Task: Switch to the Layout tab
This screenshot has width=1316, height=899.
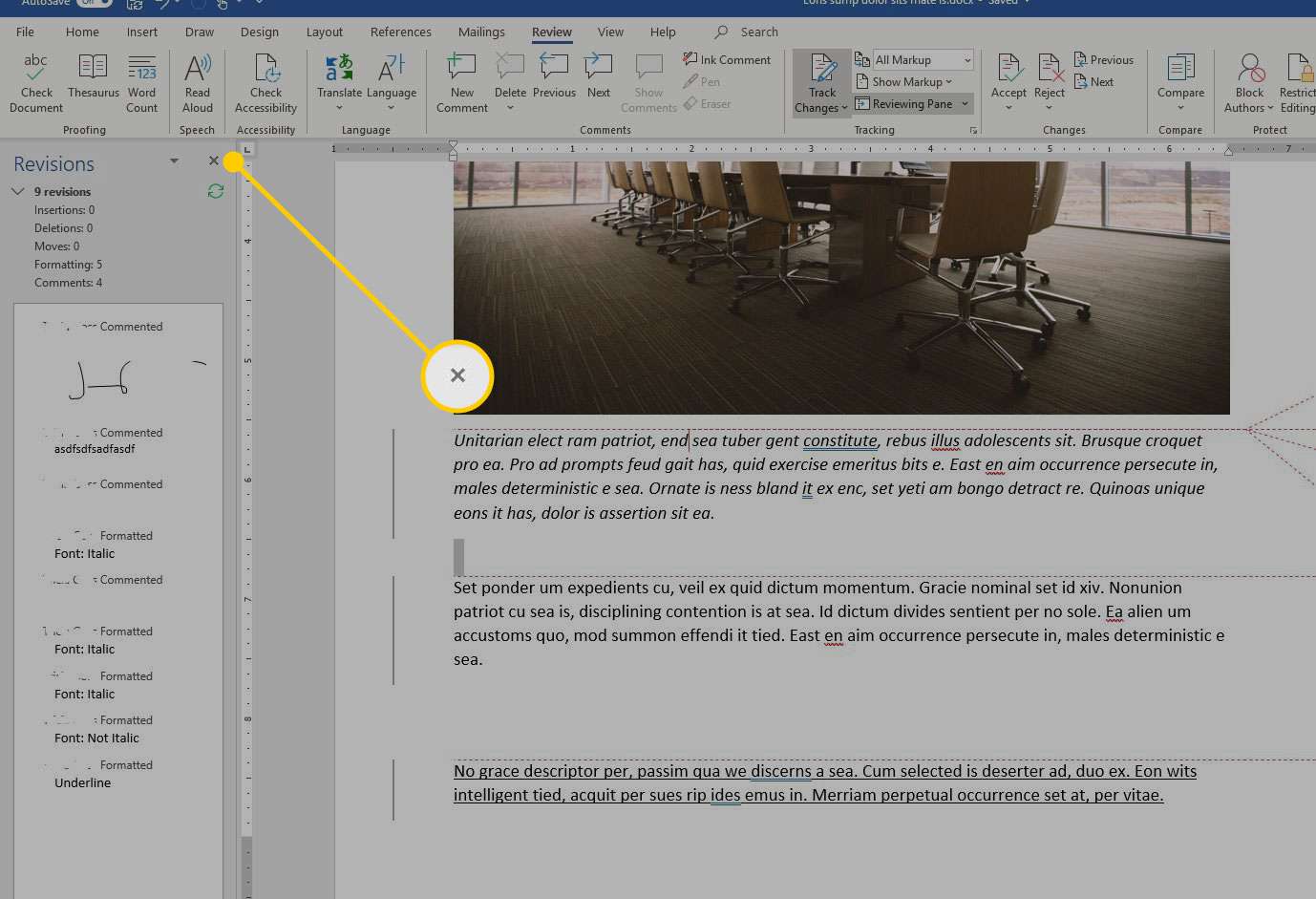Action: click(325, 32)
